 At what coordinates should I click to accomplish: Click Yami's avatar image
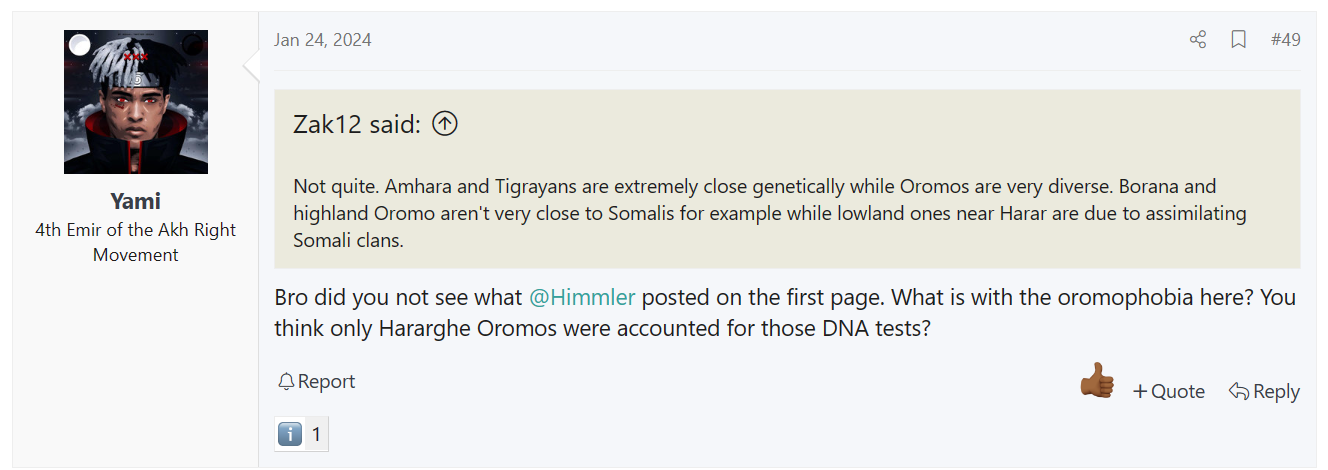click(x=136, y=102)
